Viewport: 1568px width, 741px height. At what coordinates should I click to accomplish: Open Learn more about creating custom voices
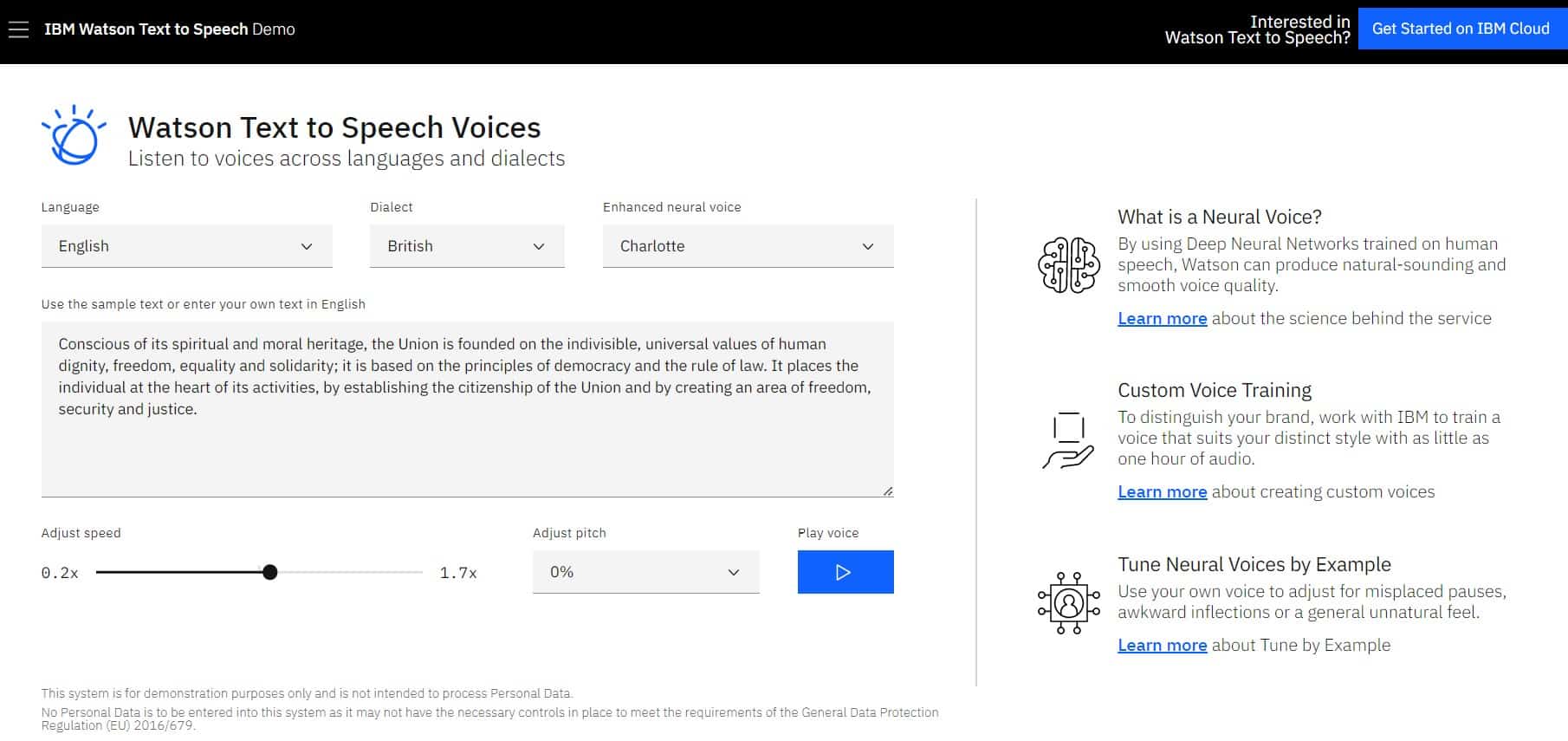click(x=1163, y=491)
